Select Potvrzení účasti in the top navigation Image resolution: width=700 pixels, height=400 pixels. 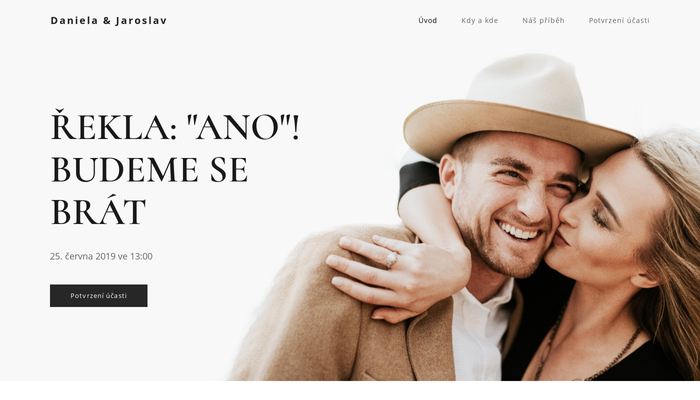619,21
